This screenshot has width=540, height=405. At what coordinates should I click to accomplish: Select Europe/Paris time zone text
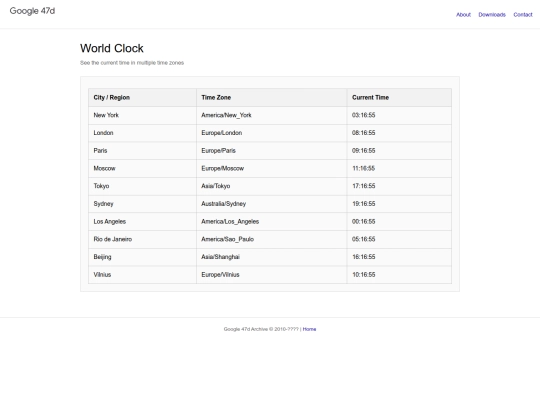218,150
